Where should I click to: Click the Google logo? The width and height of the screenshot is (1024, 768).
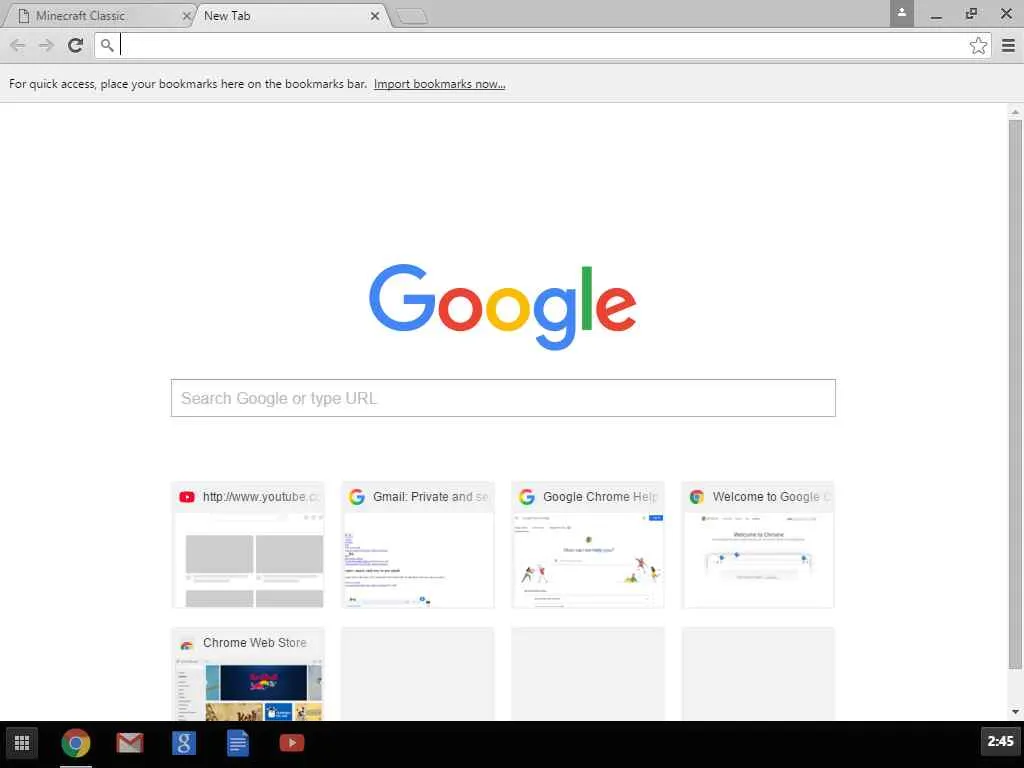[503, 306]
